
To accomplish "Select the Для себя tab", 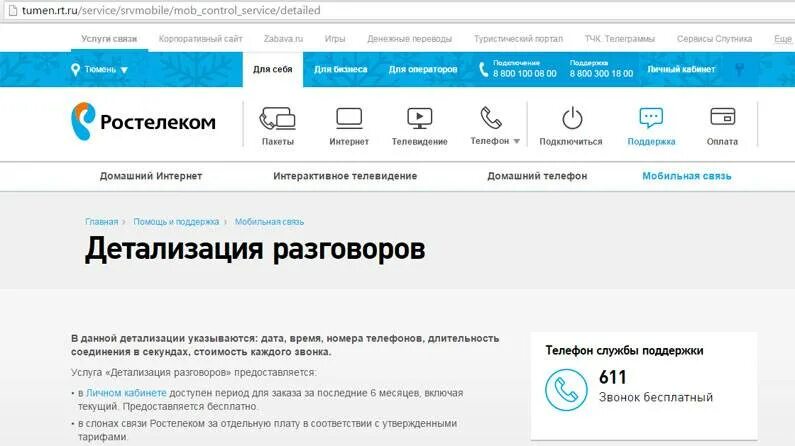I will (x=273, y=69).
